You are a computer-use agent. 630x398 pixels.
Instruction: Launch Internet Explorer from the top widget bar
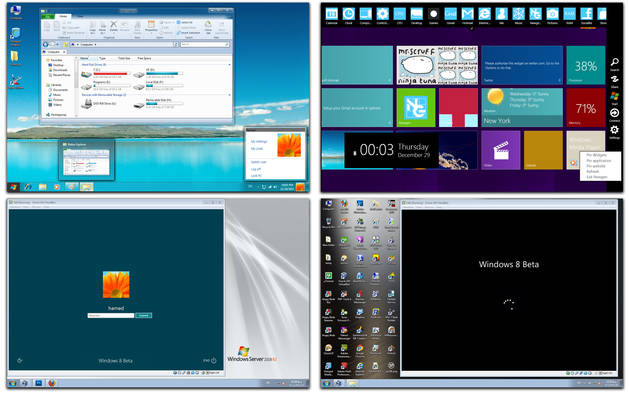484,14
